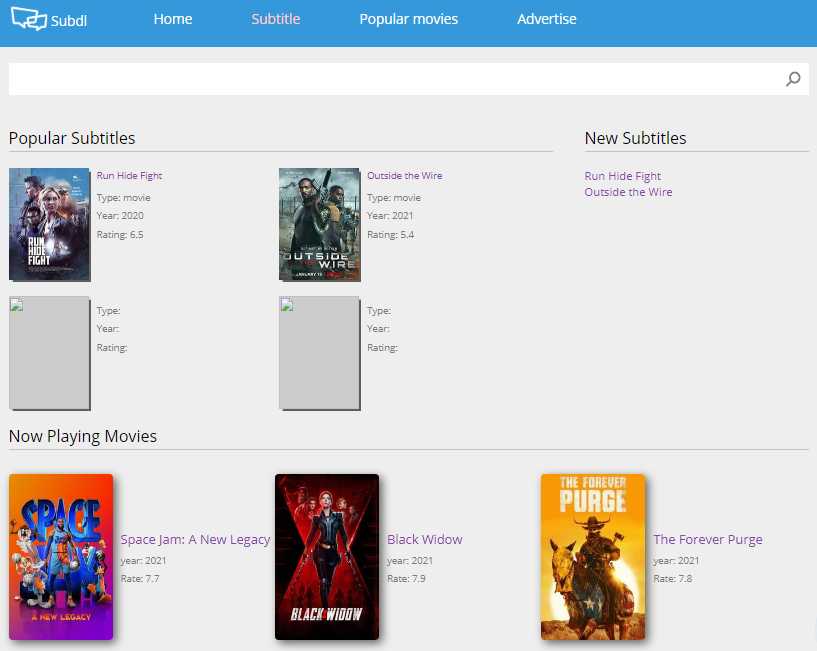This screenshot has width=817, height=651.
Task: Open the Home menu item
Action: pos(172,19)
